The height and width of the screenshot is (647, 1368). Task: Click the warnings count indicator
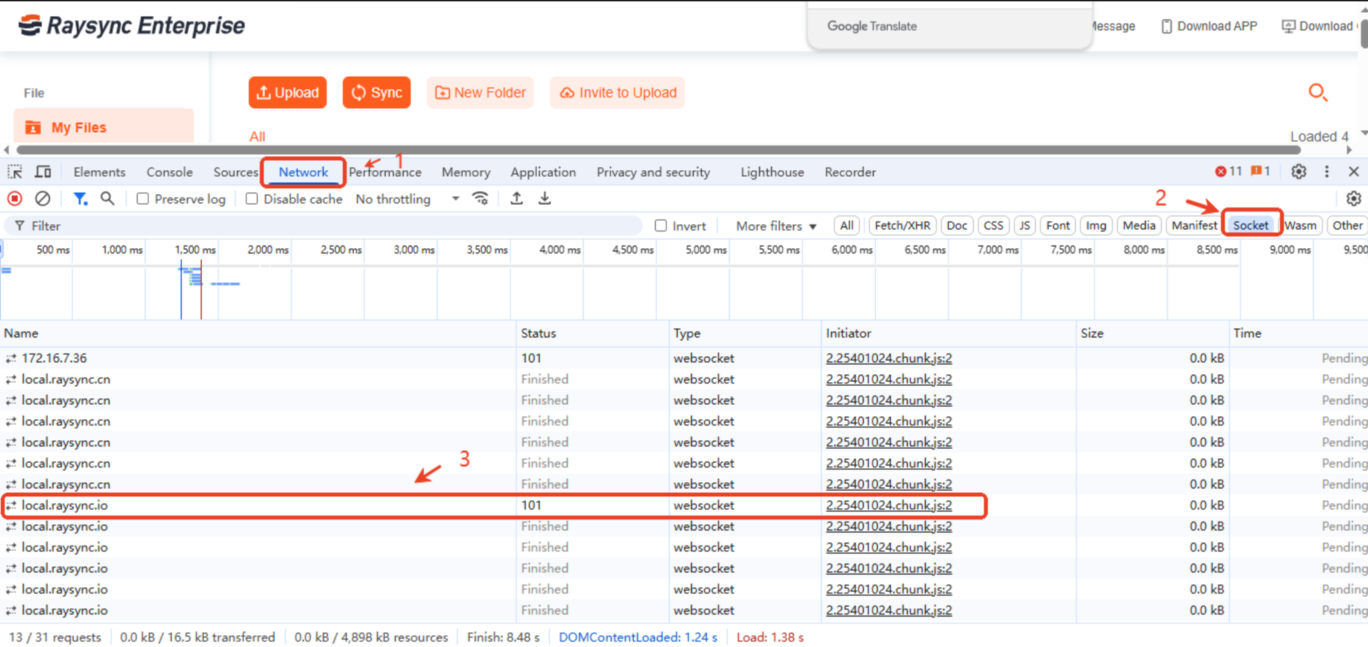coord(1260,172)
